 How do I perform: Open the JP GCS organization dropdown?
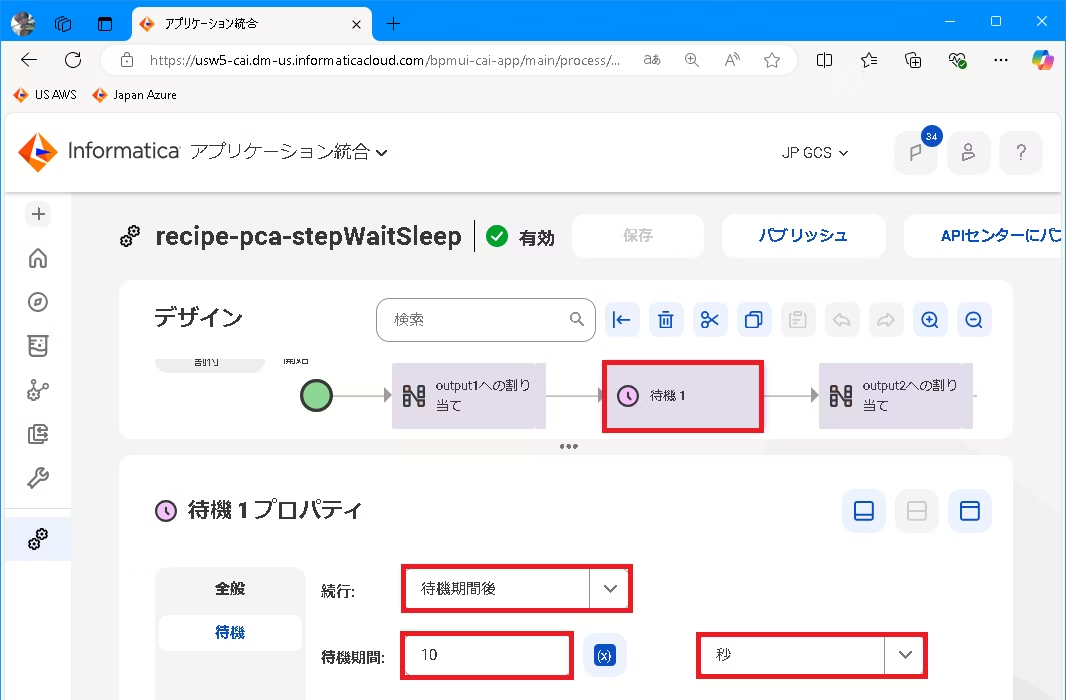click(x=814, y=153)
